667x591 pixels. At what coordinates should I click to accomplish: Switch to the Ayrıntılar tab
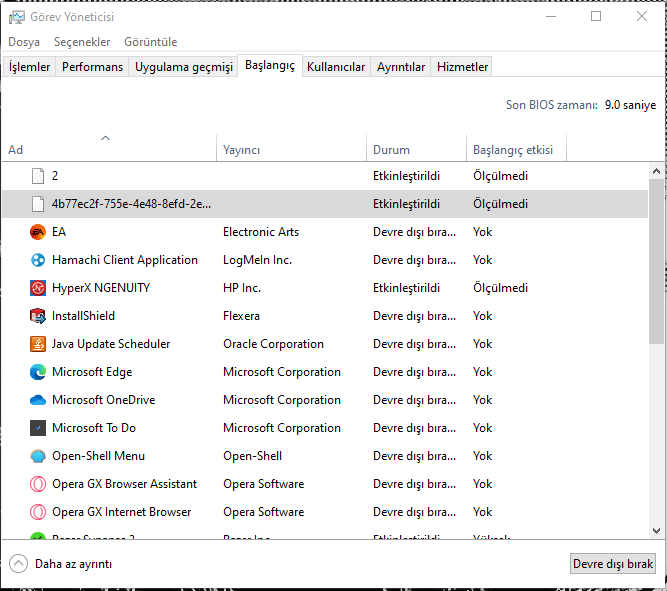[401, 67]
